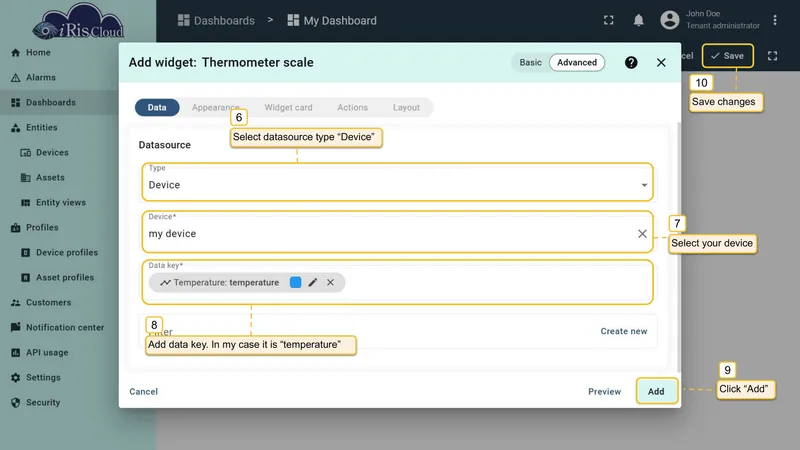
Task: Go to the Widget card tab
Action: (x=288, y=107)
